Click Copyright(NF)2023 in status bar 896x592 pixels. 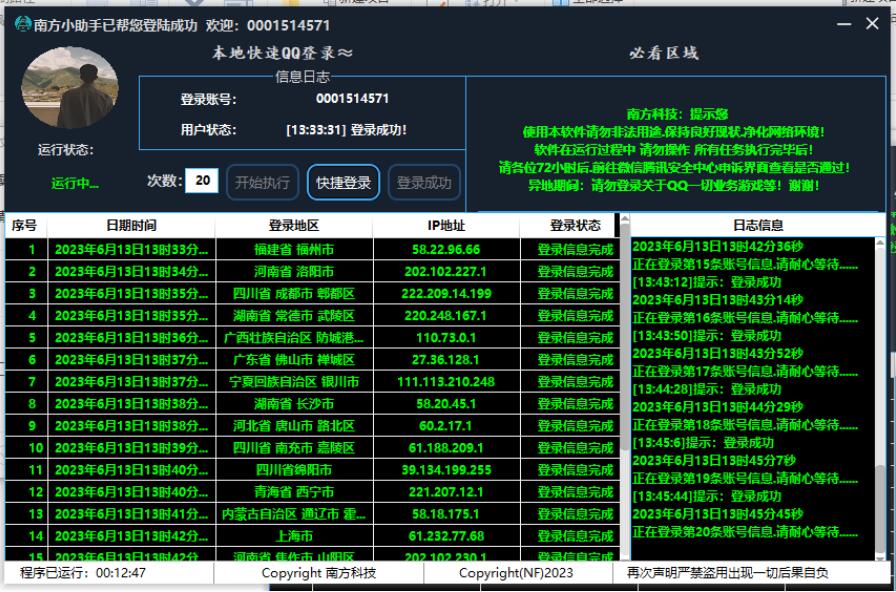coord(516,573)
